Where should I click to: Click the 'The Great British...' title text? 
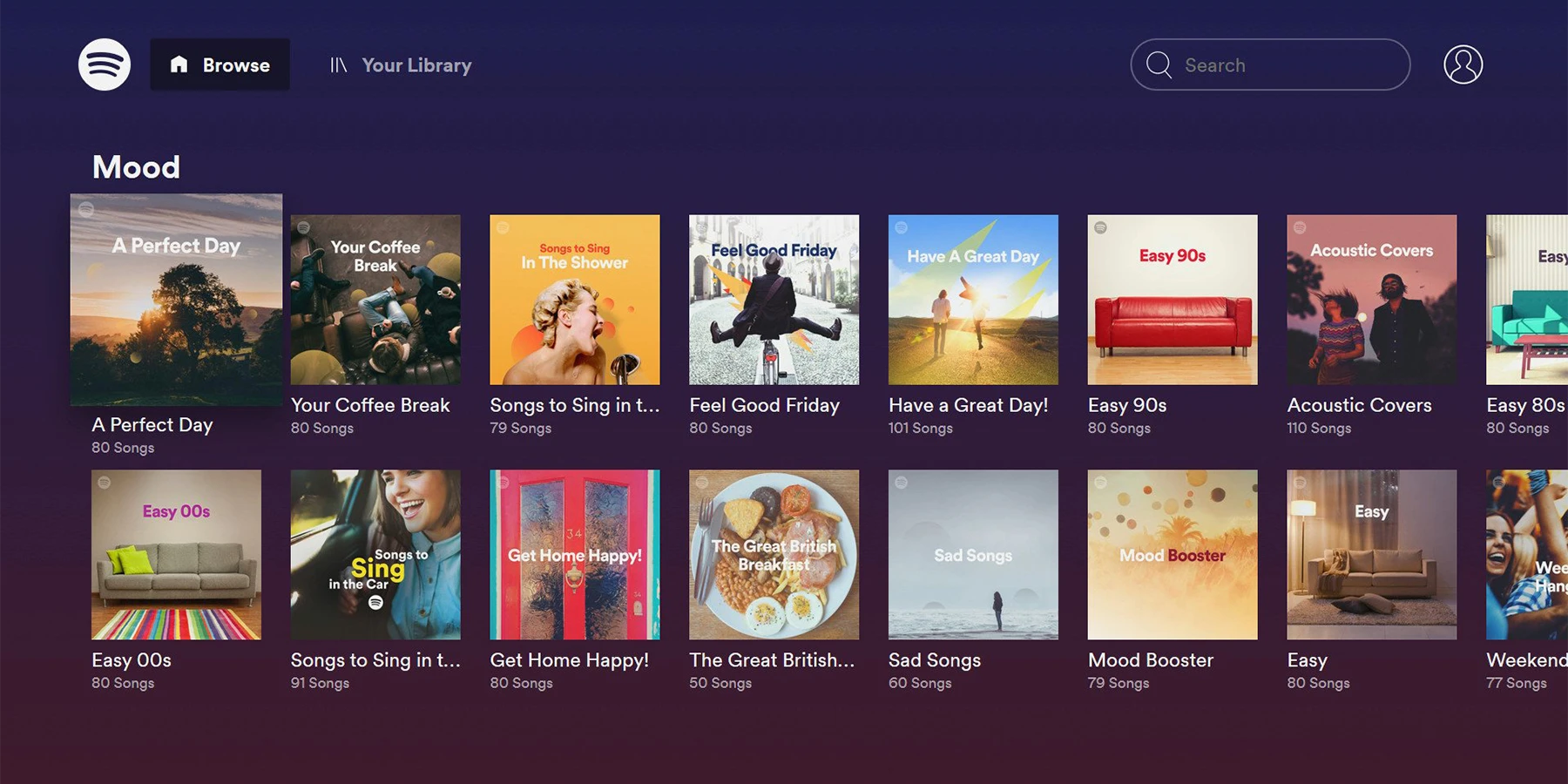[772, 660]
